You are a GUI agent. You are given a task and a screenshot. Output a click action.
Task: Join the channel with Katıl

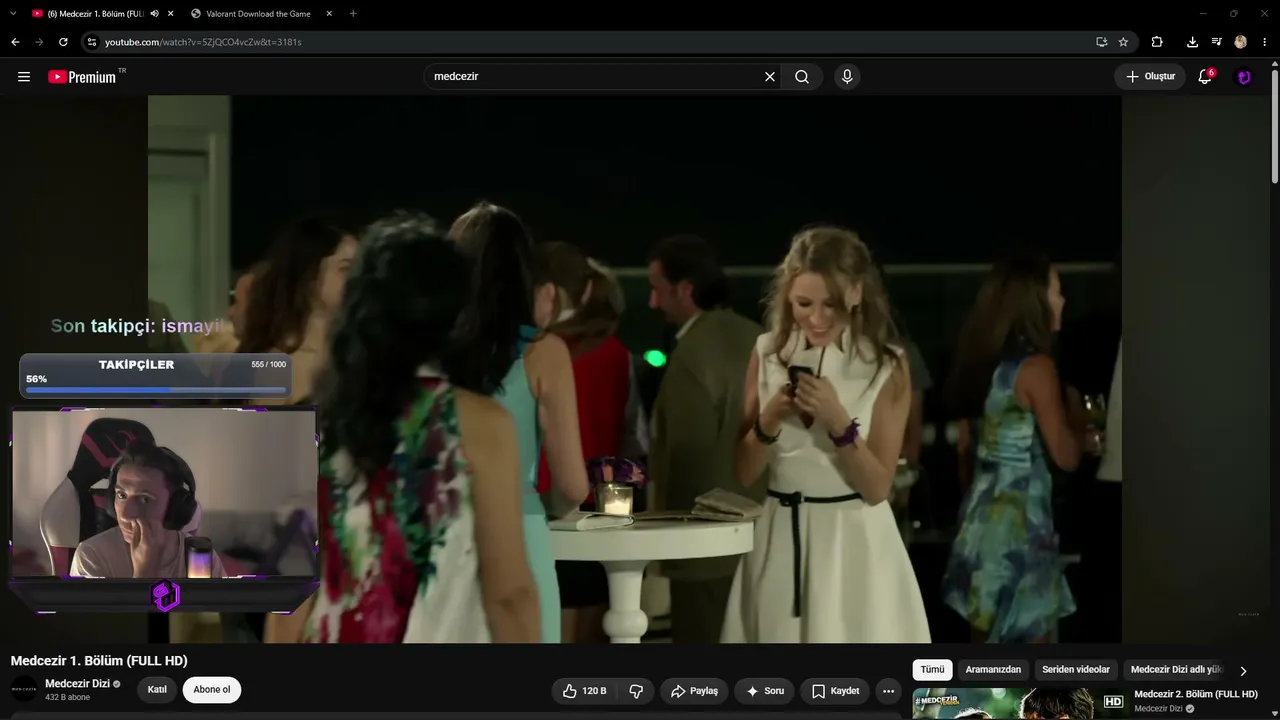157,690
